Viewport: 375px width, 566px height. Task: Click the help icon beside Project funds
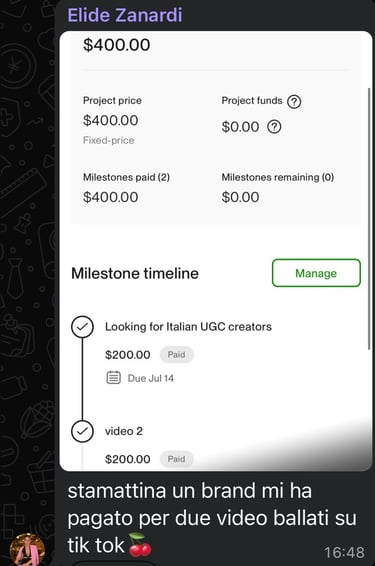point(294,101)
